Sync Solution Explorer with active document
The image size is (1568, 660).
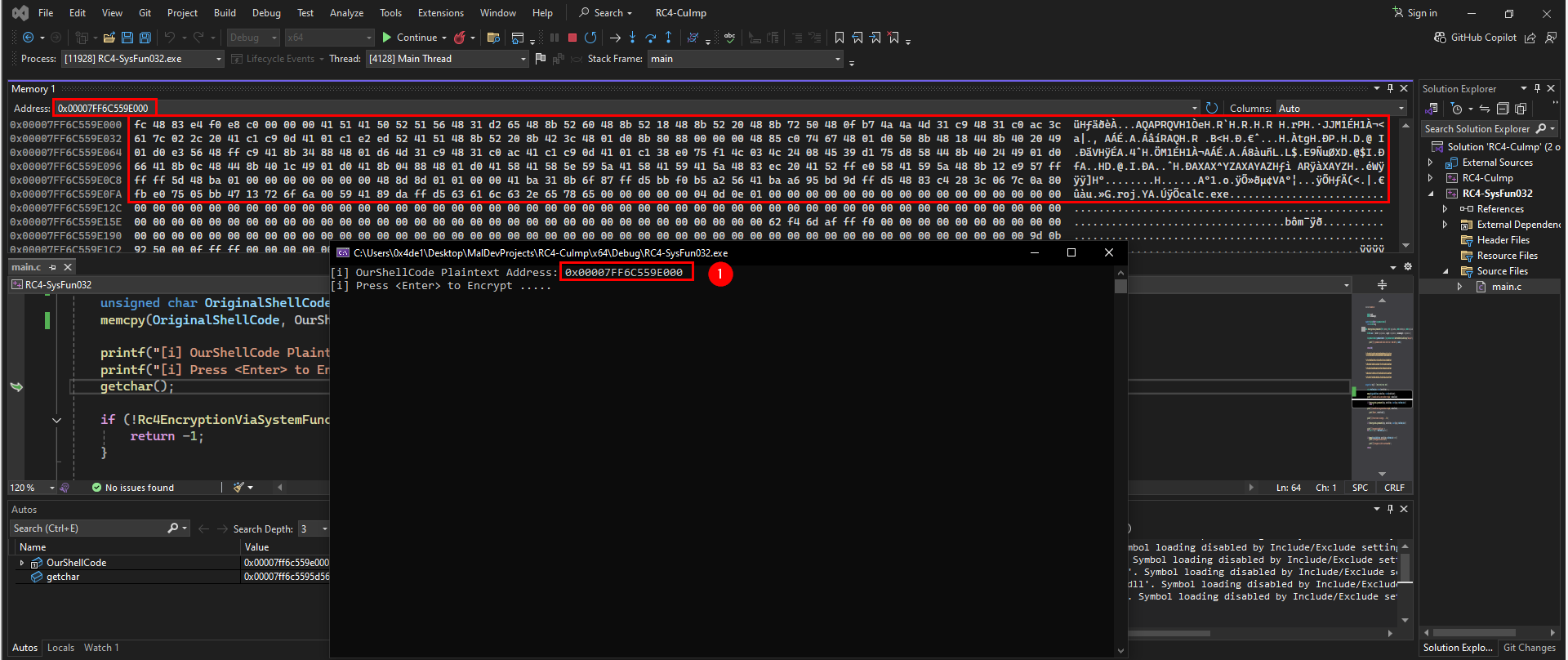1485,109
